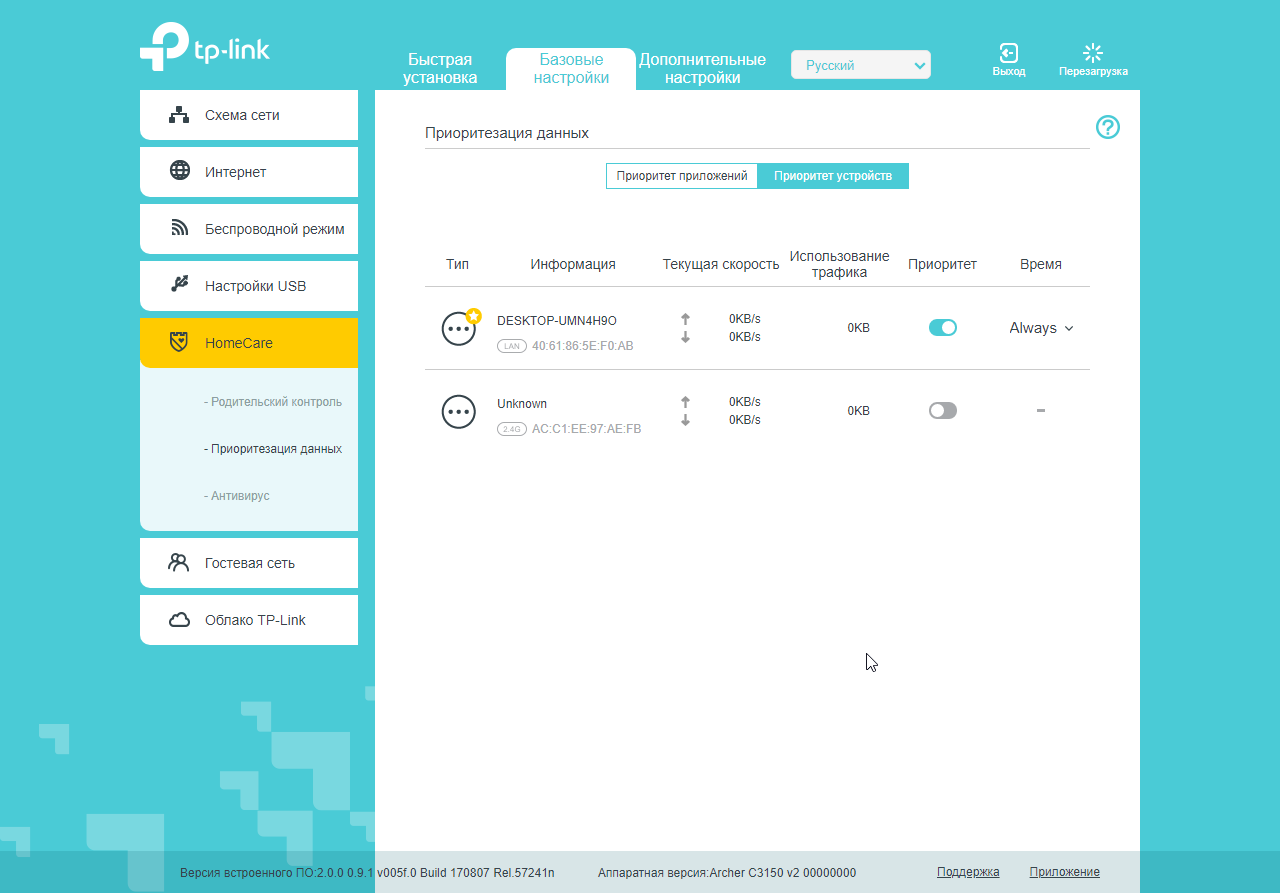Click the tp-link logo
Screen dimensions: 1280x893
tap(205, 47)
